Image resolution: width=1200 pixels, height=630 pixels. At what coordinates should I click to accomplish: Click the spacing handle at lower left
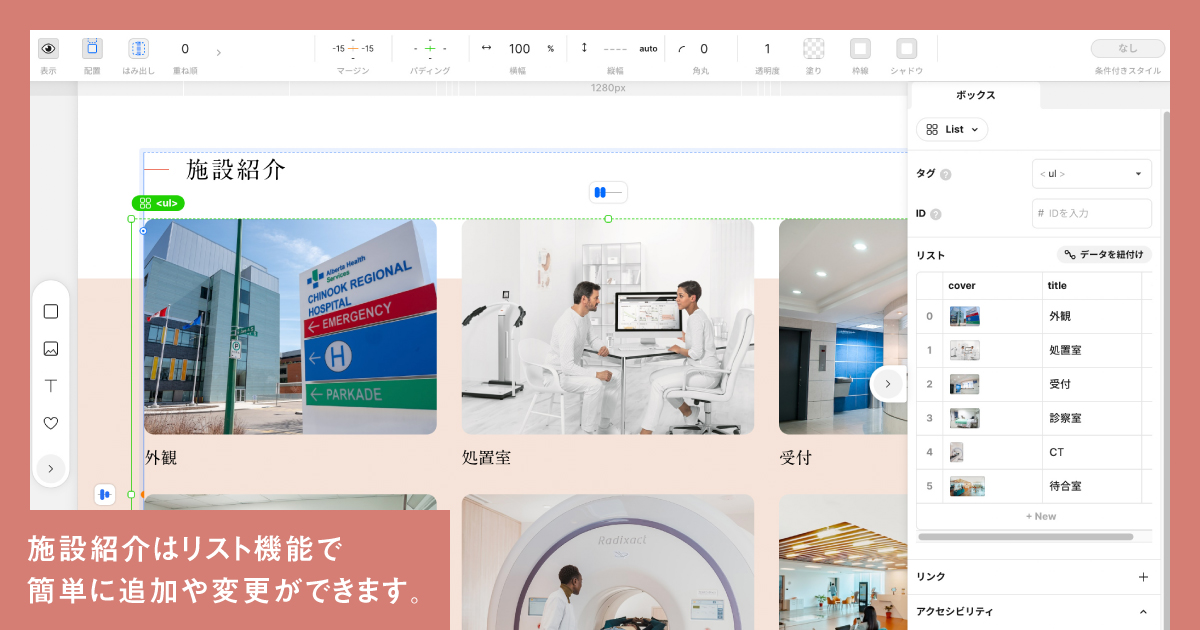[x=105, y=494]
